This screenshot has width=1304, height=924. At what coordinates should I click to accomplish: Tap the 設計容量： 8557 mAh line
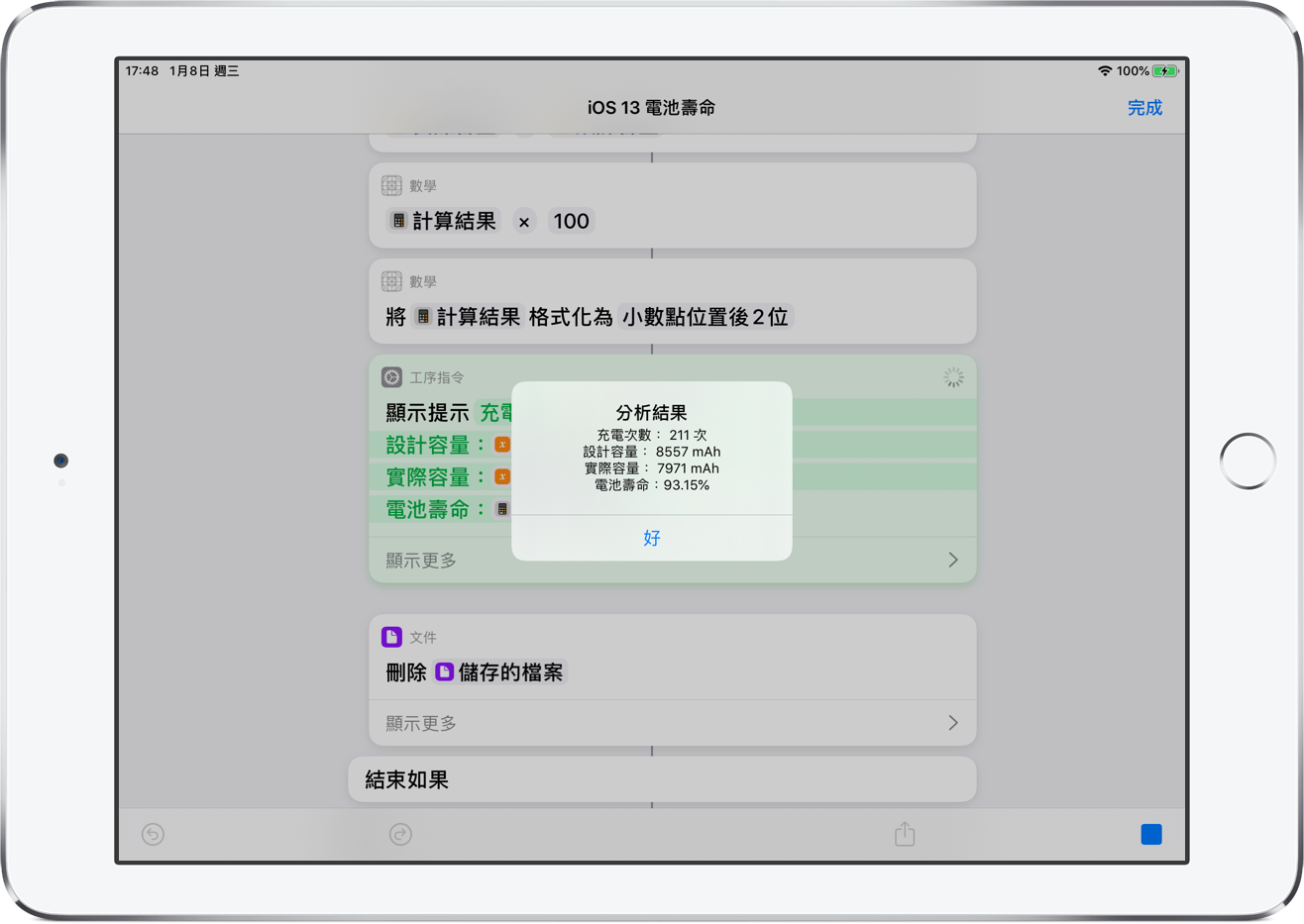[x=651, y=452]
